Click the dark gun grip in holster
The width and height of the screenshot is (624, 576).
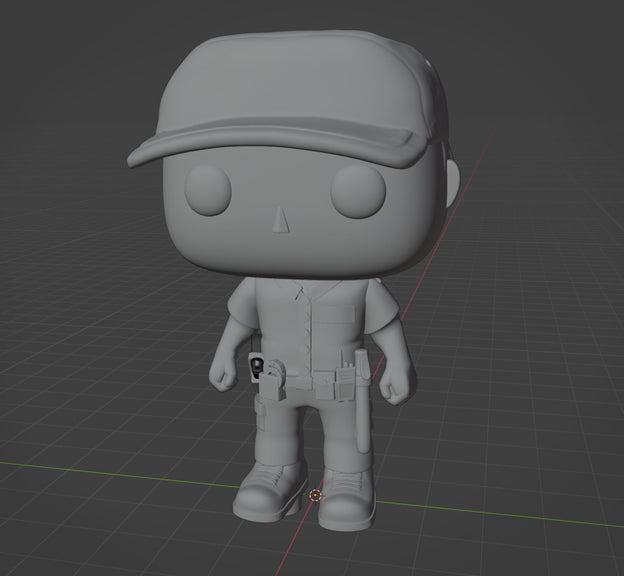[258, 367]
